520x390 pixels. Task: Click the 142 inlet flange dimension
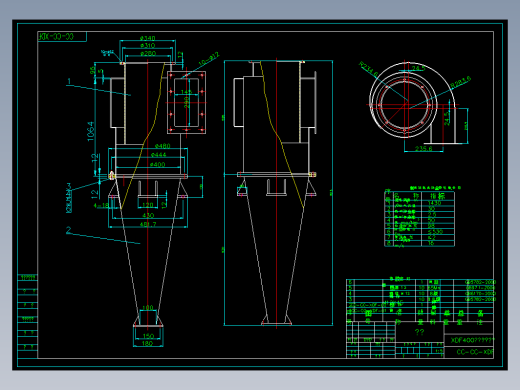[187, 92]
